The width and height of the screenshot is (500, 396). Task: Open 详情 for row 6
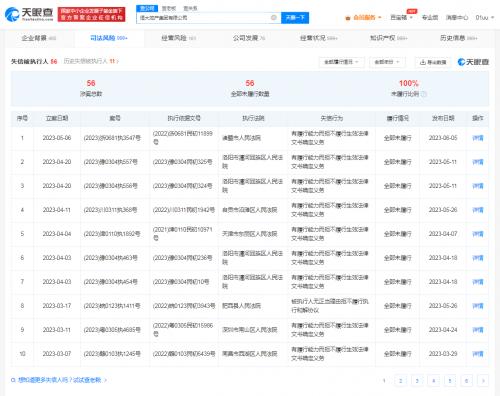point(478,258)
